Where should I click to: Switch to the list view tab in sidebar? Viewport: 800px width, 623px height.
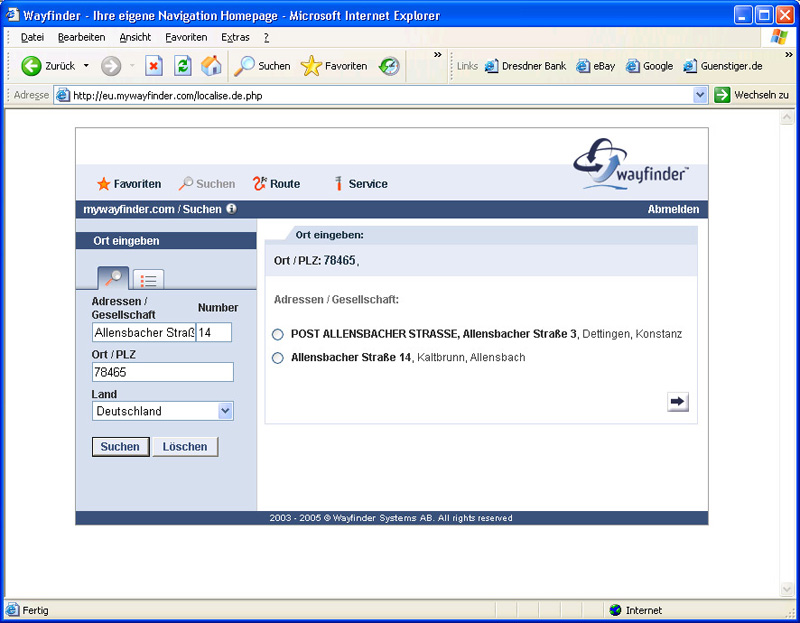[x=148, y=280]
